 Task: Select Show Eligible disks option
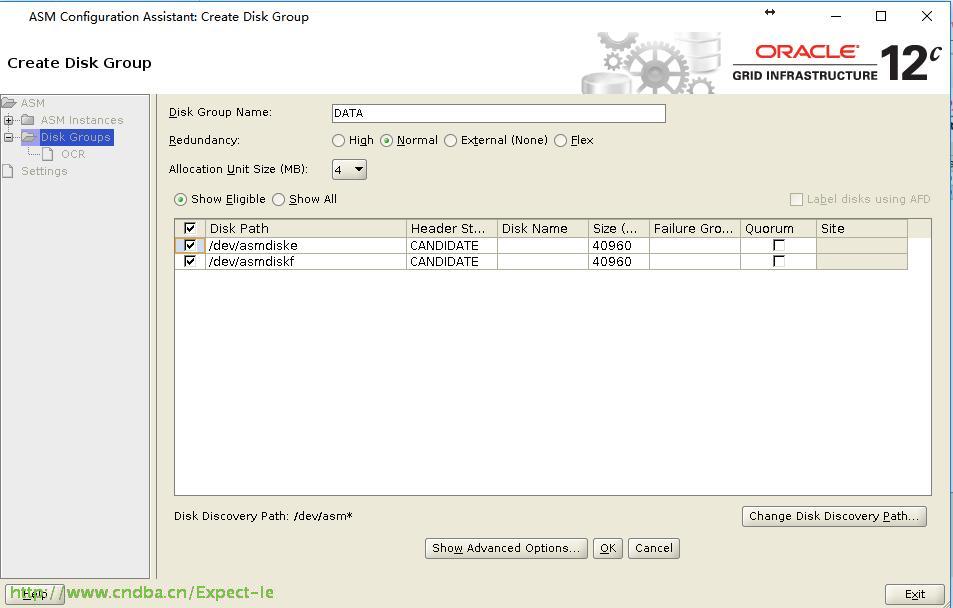pyautogui.click(x=181, y=199)
